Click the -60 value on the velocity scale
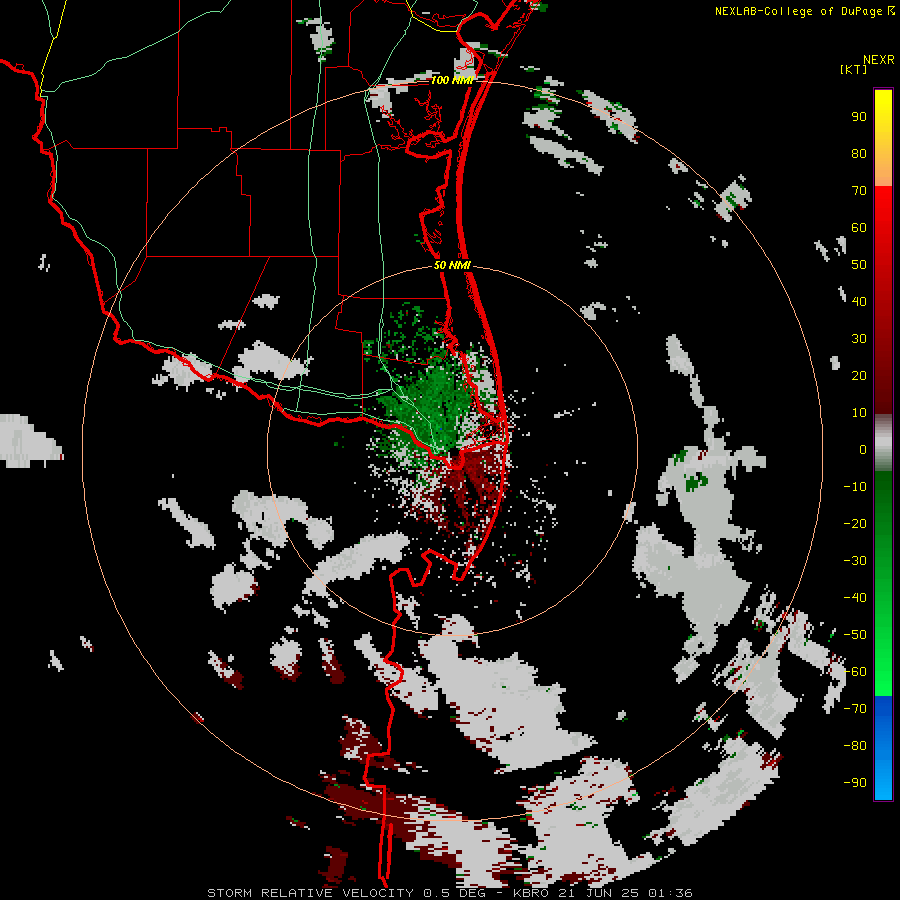This screenshot has height=900, width=900. pos(855,672)
